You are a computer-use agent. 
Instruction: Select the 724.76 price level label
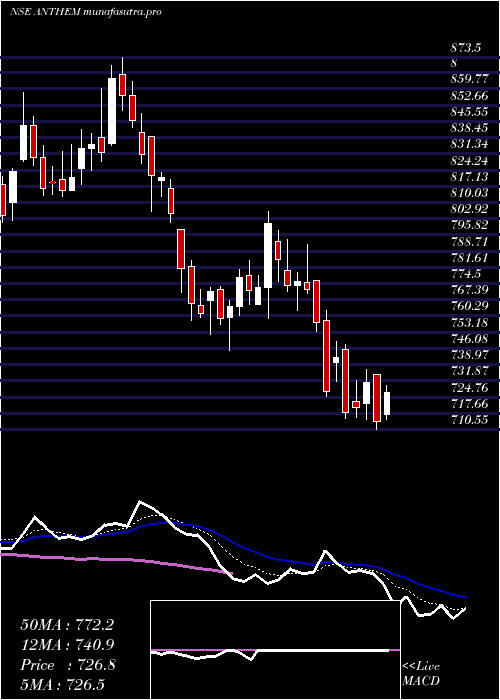coord(469,388)
